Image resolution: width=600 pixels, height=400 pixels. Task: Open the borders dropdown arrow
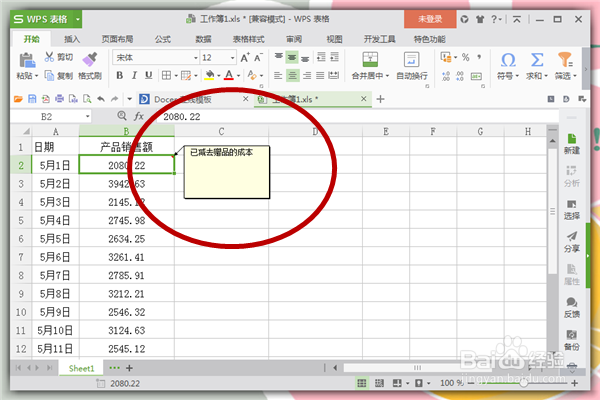[176, 76]
